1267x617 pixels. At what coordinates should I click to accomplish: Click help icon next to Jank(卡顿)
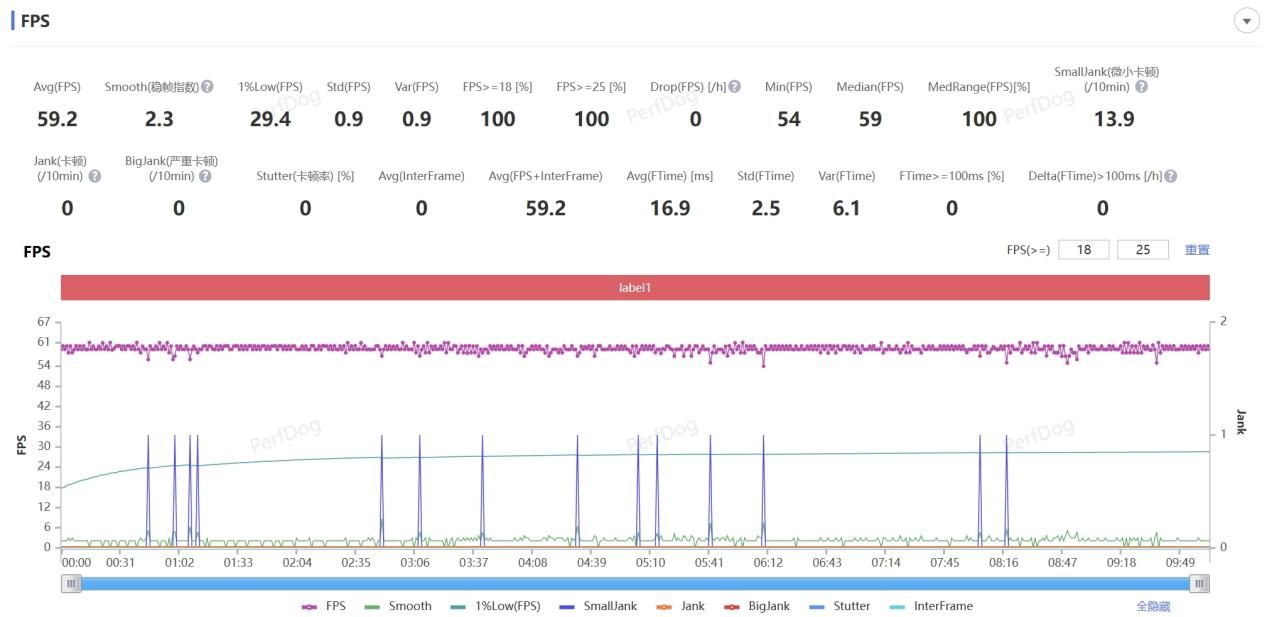(x=95, y=176)
